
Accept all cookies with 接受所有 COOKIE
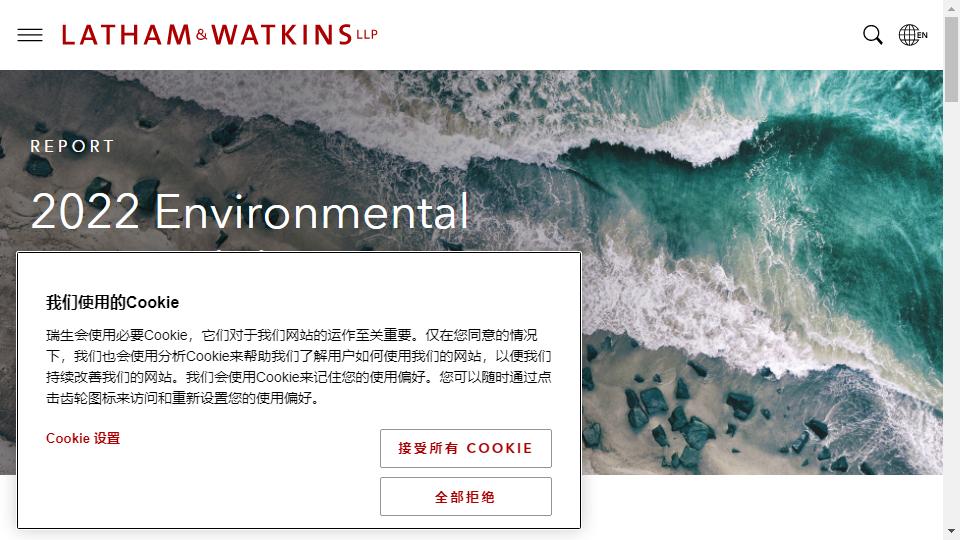(x=466, y=448)
